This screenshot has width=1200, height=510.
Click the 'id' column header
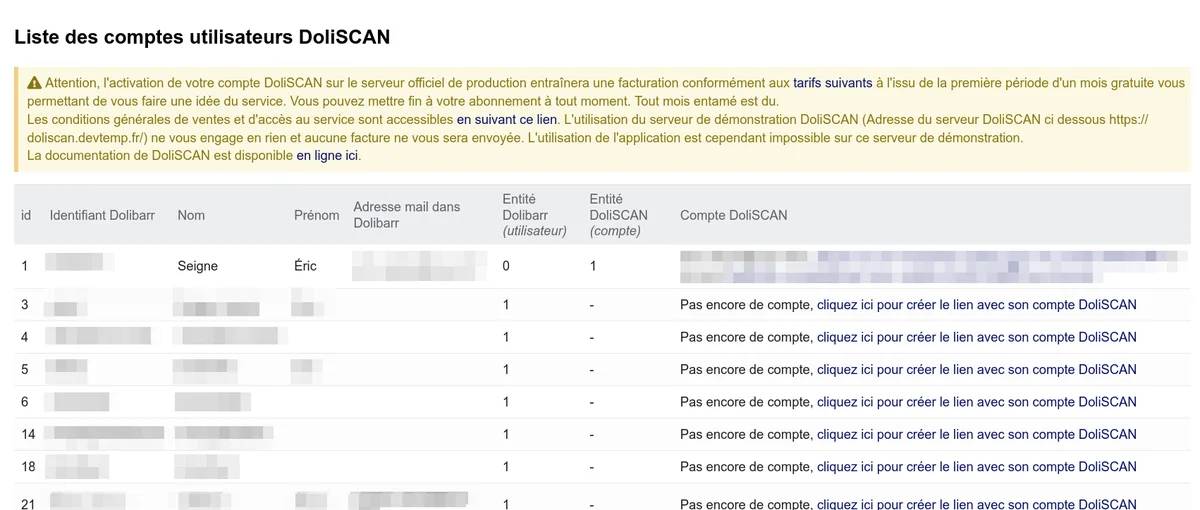pos(26,215)
